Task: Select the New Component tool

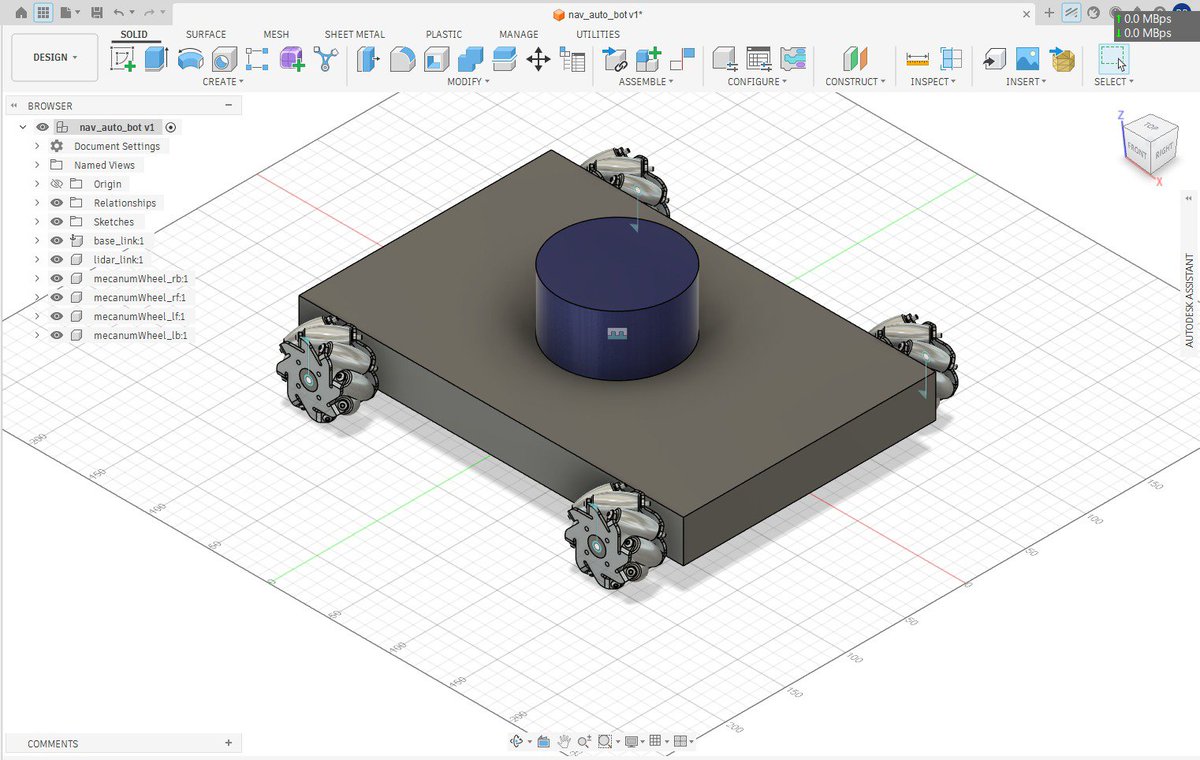Action: [x=648, y=59]
